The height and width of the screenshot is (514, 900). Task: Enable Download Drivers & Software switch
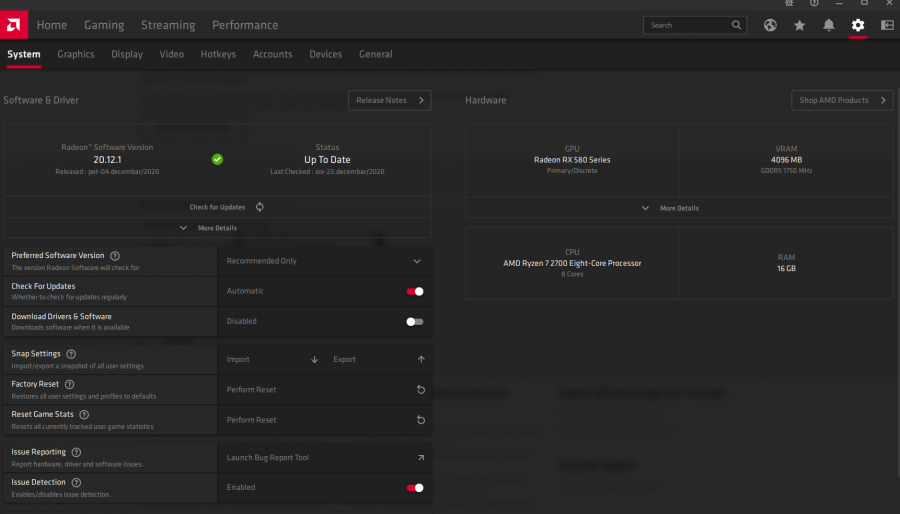(x=415, y=322)
